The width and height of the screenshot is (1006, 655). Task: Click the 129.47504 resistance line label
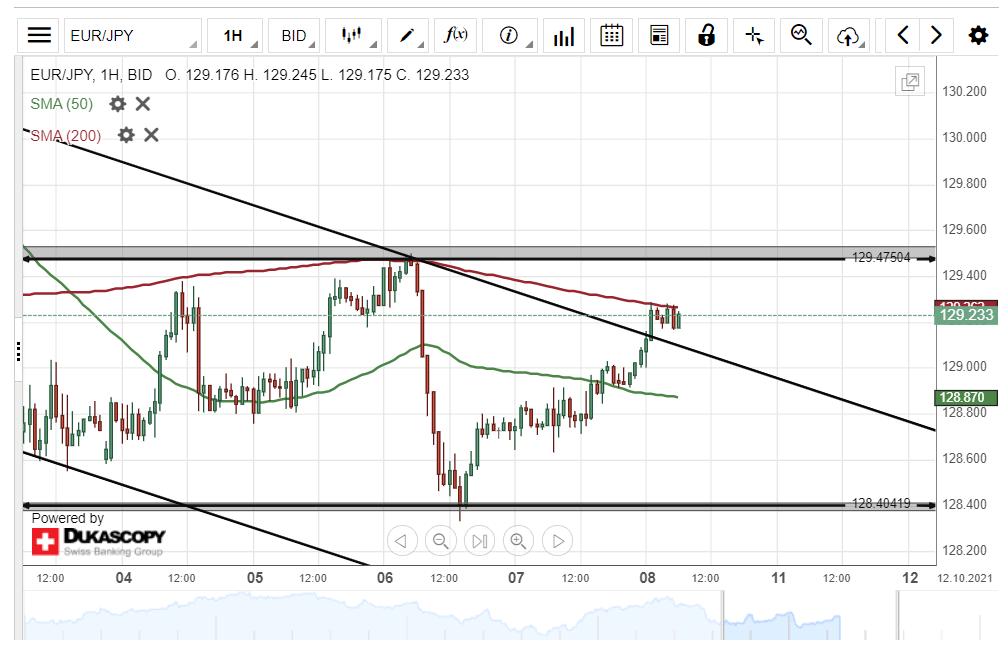pyautogui.click(x=881, y=257)
